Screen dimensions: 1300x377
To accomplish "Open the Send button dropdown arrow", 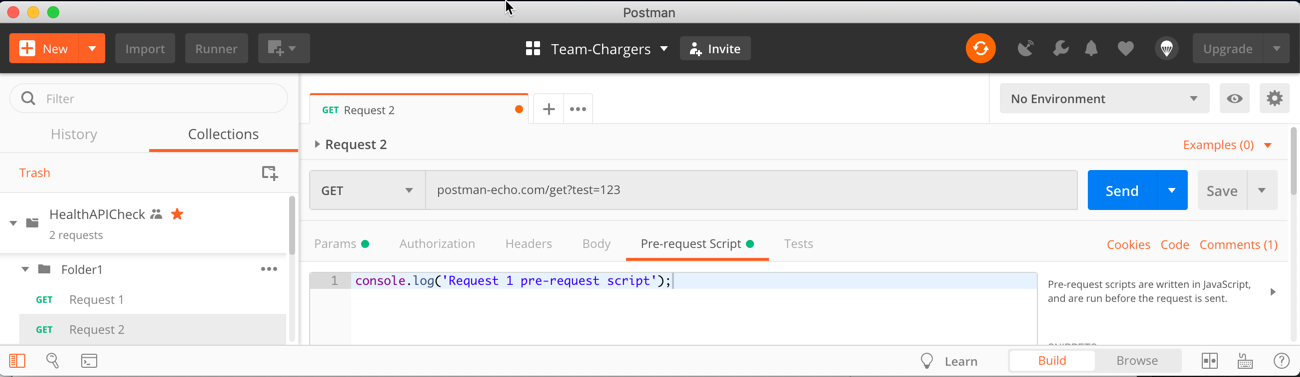I will coord(1172,190).
